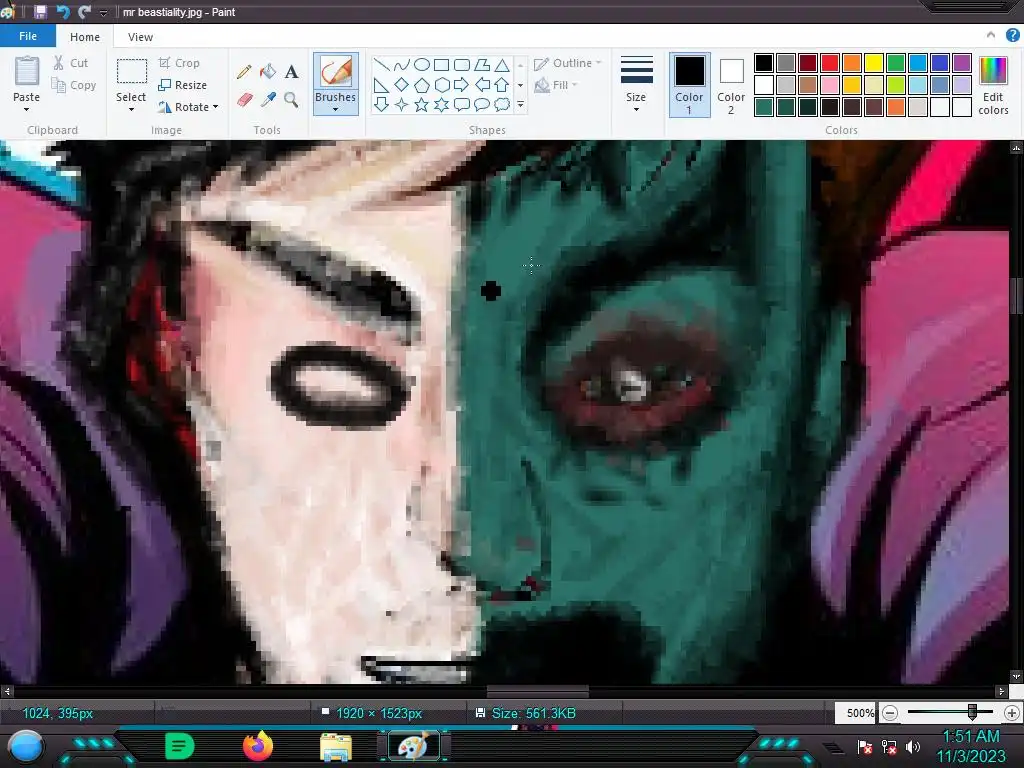The height and width of the screenshot is (768, 1024).
Task: Click the zoom slider handle
Action: coord(972,712)
